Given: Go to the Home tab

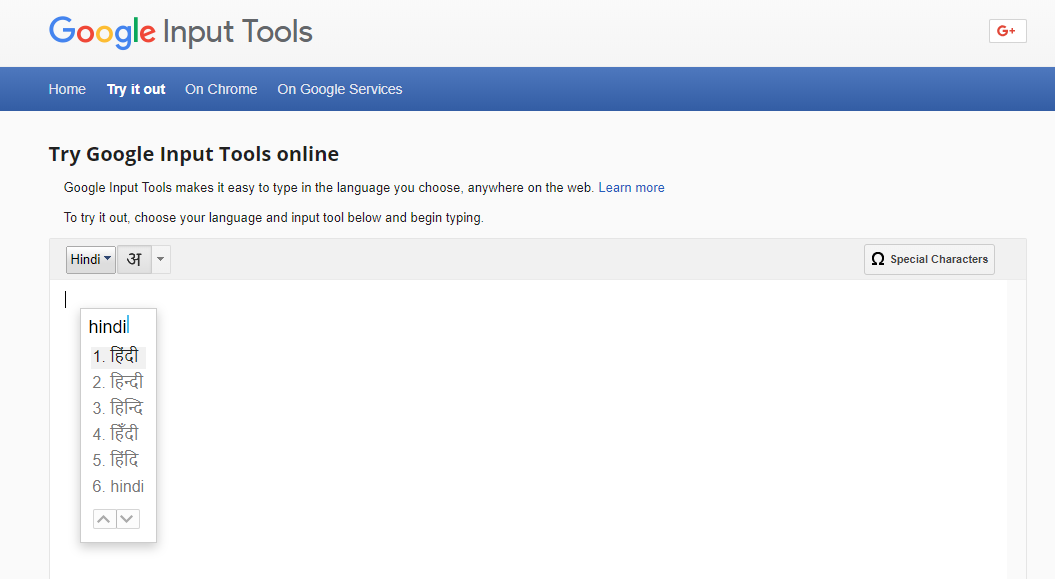Looking at the screenshot, I should (67, 89).
